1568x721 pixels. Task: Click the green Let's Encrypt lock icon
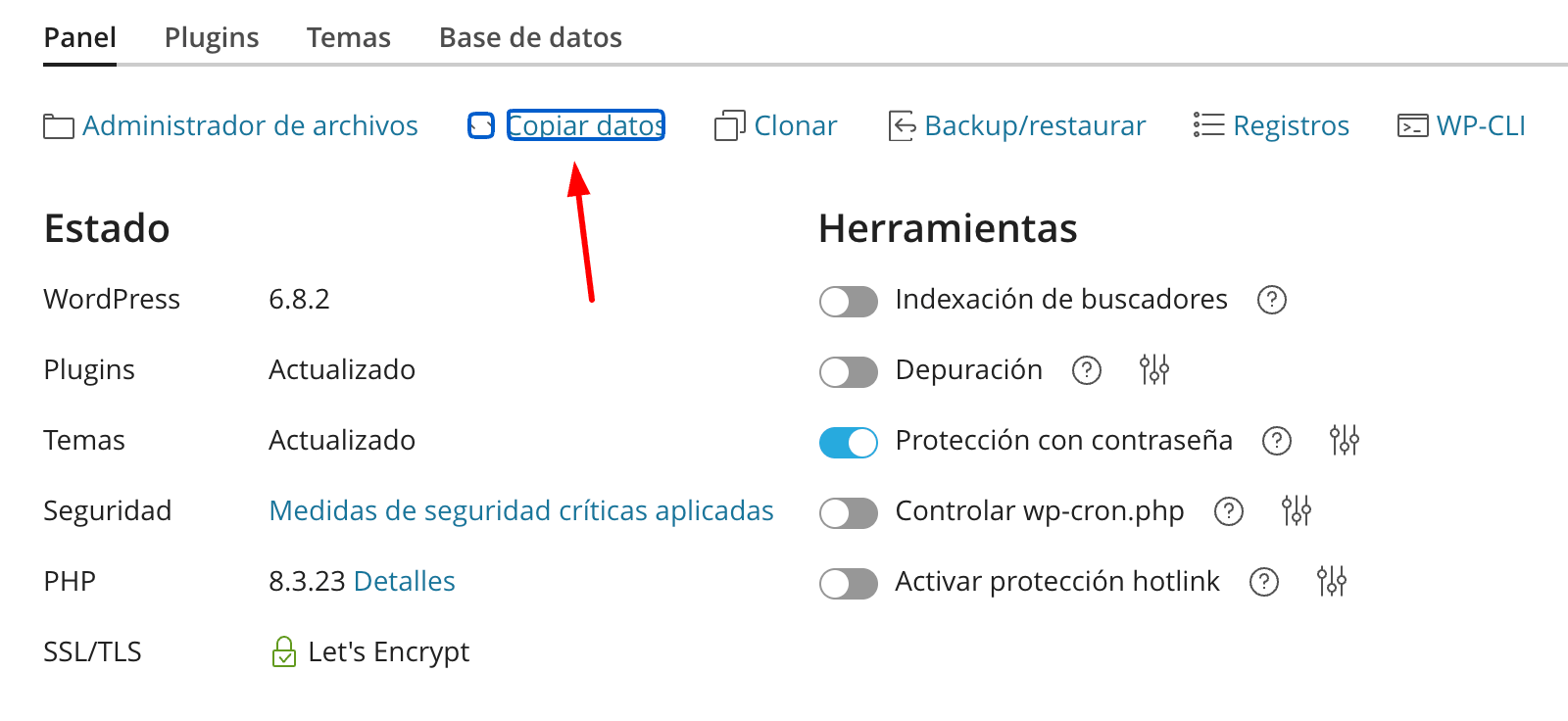283,650
